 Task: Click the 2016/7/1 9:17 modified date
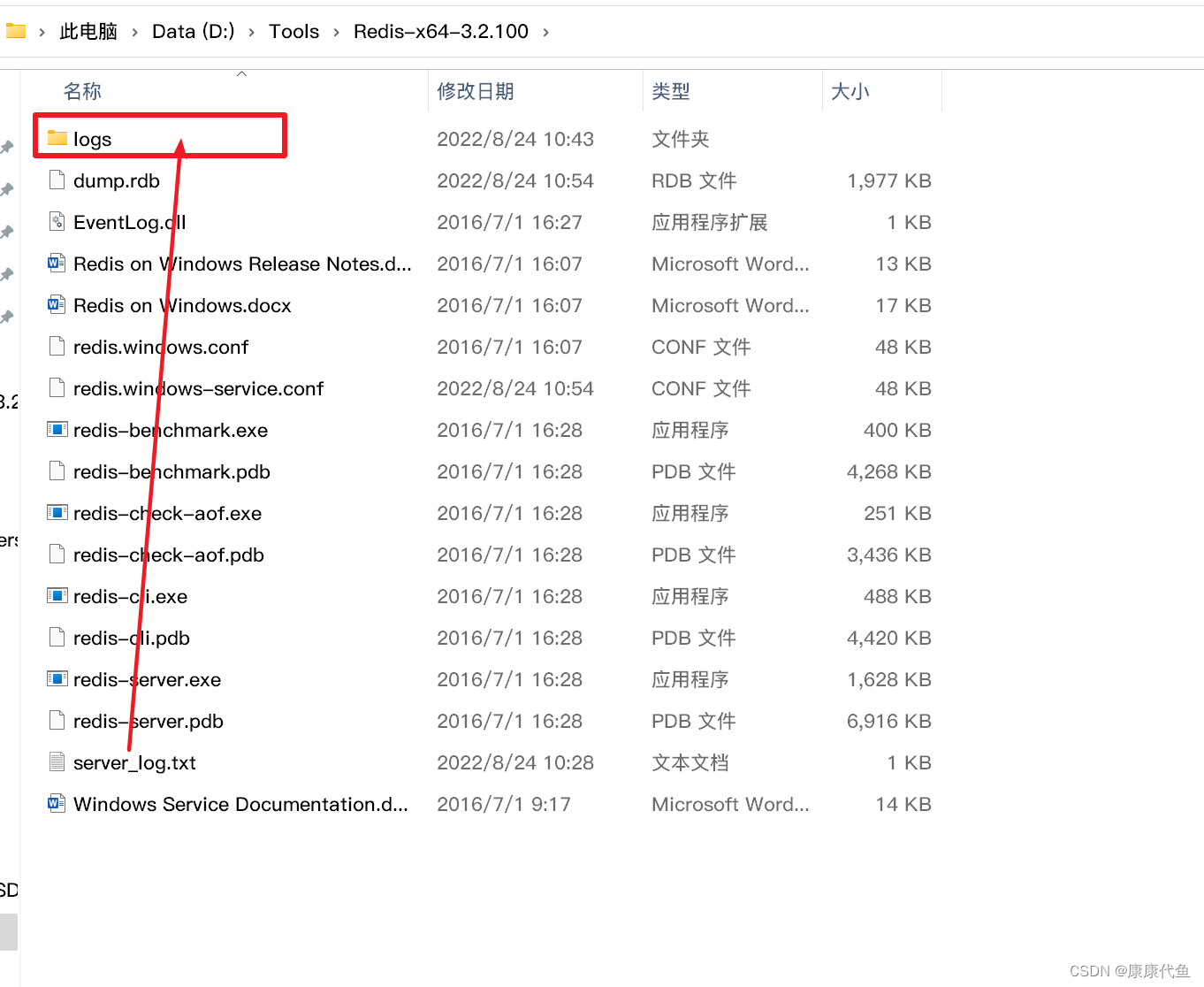[504, 804]
